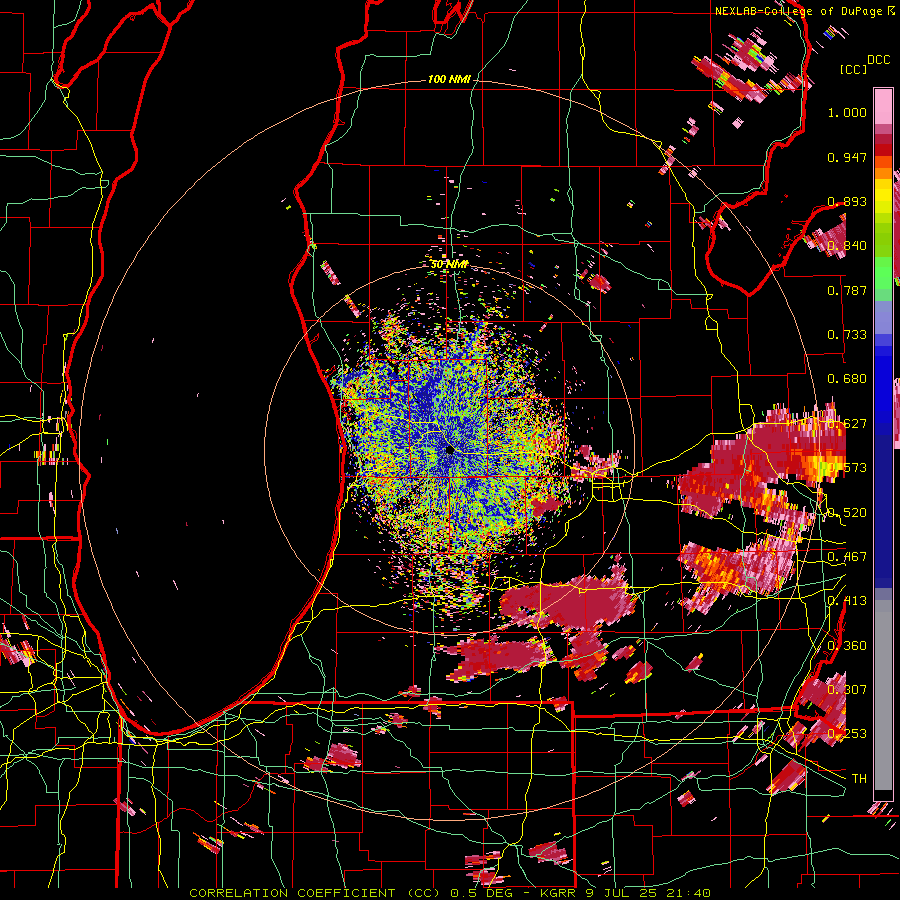Click the yellow segment of the color bar

[x=883, y=198]
